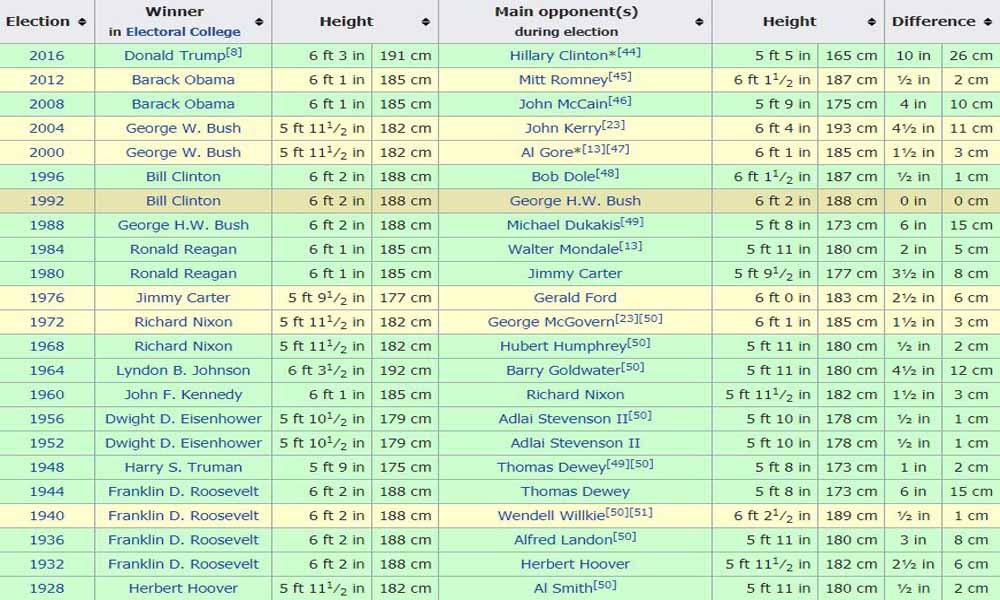Select the '192 cm' height cell
The image size is (1000, 600).
click(x=406, y=370)
